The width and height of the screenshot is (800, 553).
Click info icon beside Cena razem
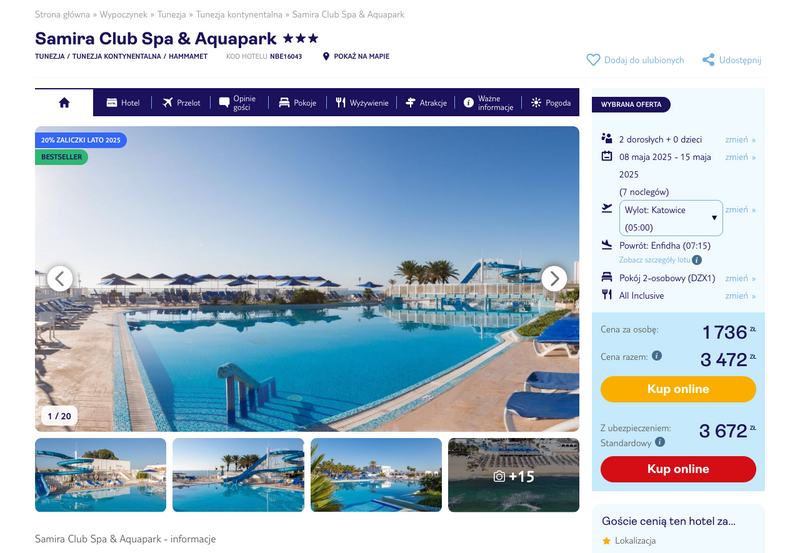click(657, 356)
